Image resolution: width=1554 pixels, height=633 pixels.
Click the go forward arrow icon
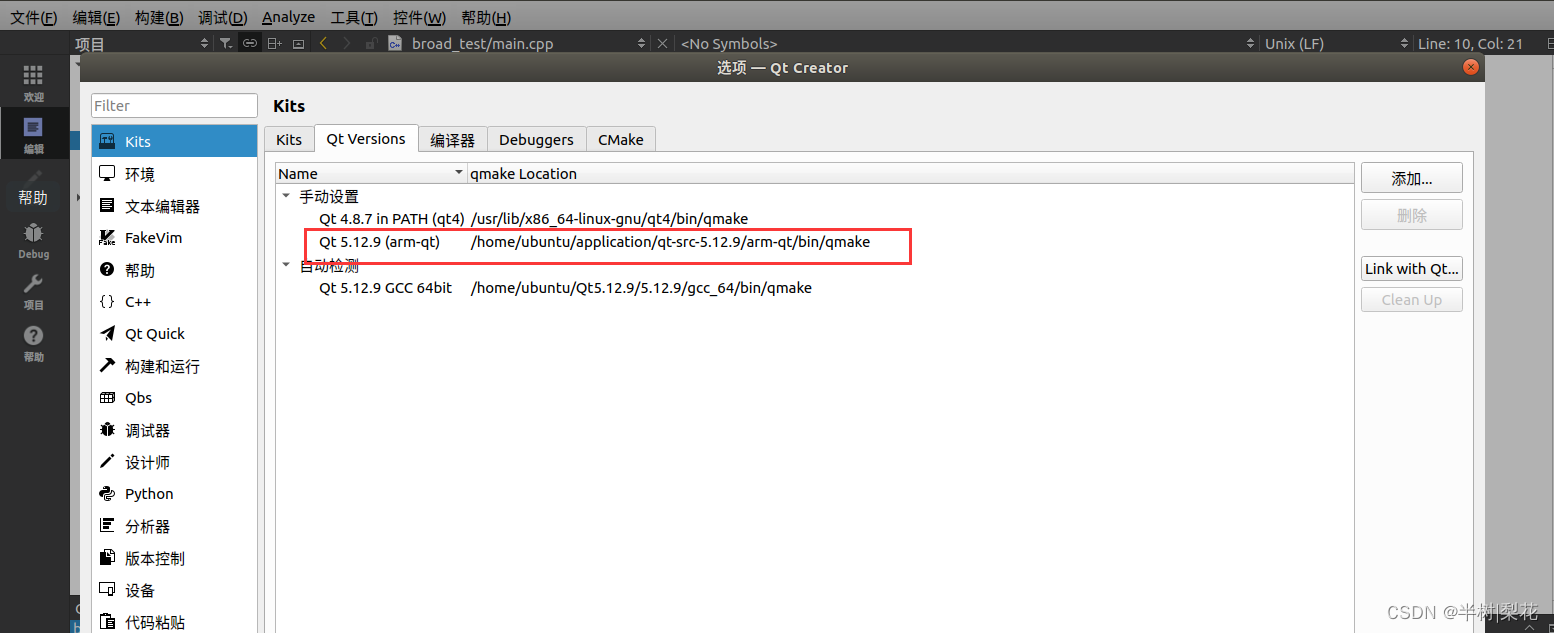[x=346, y=43]
